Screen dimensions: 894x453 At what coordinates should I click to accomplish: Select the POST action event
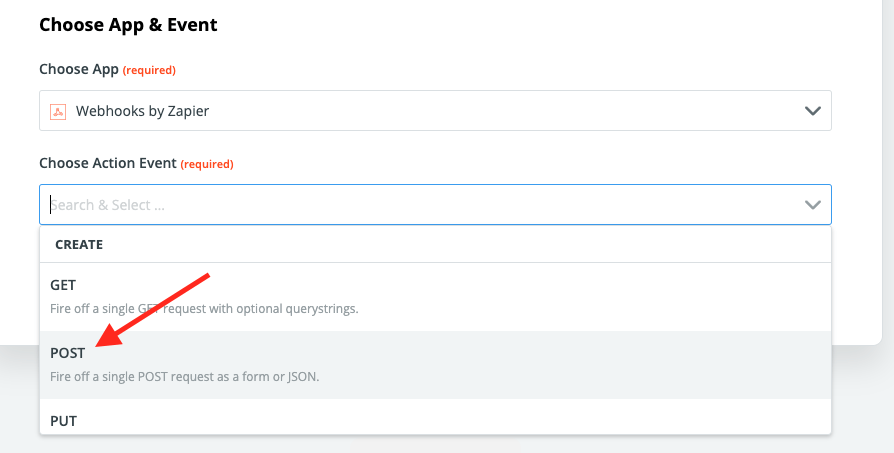(x=435, y=365)
